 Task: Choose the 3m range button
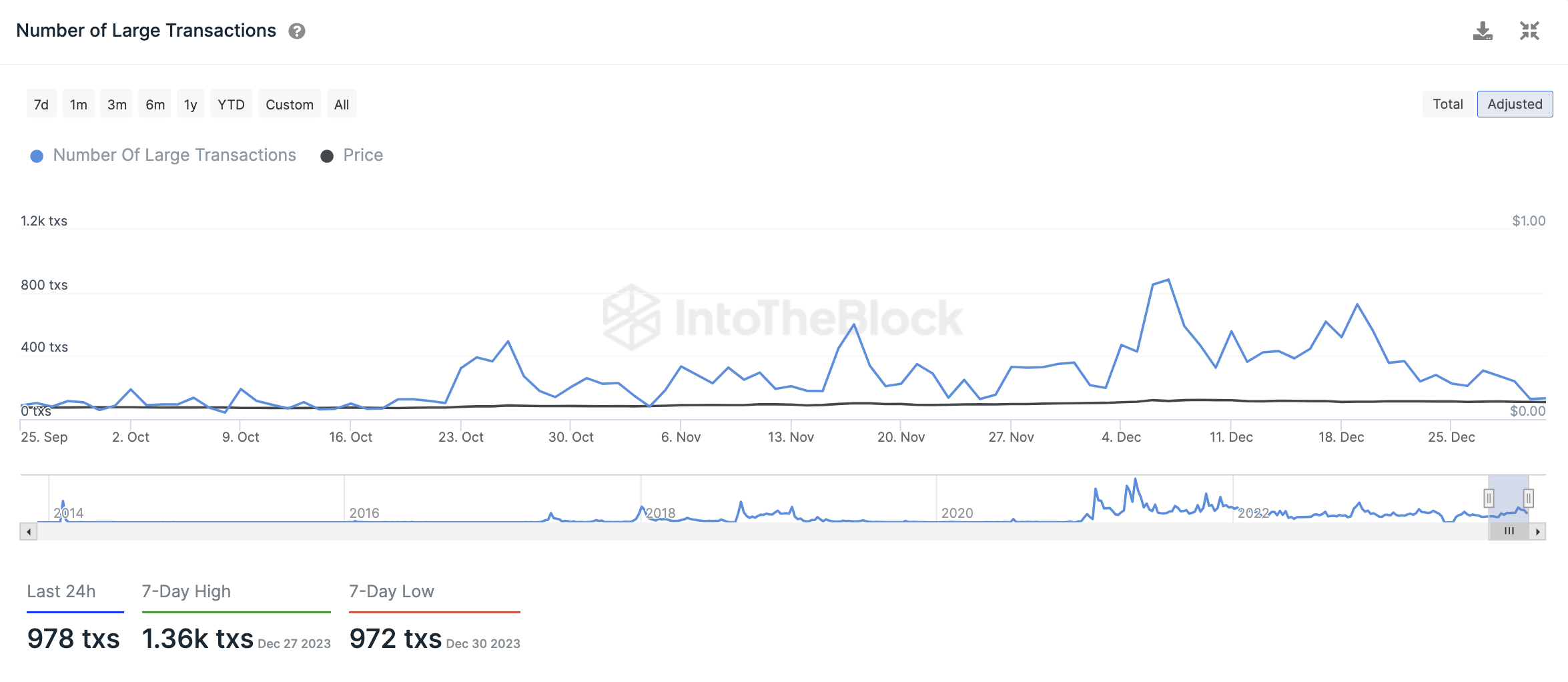[117, 104]
